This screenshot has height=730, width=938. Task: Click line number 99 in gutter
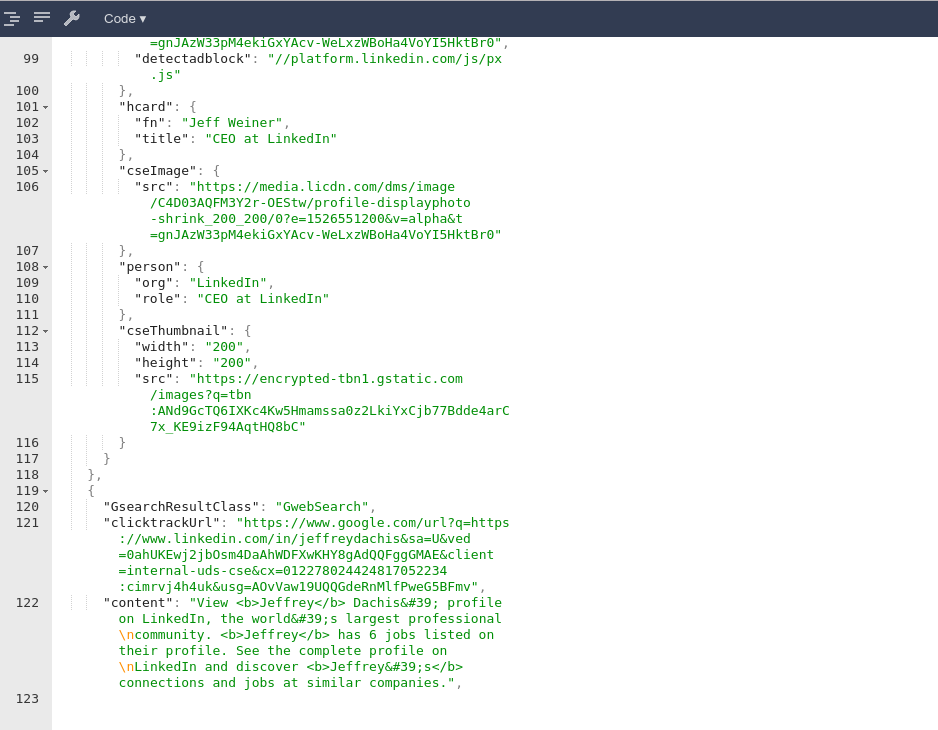(x=31, y=59)
